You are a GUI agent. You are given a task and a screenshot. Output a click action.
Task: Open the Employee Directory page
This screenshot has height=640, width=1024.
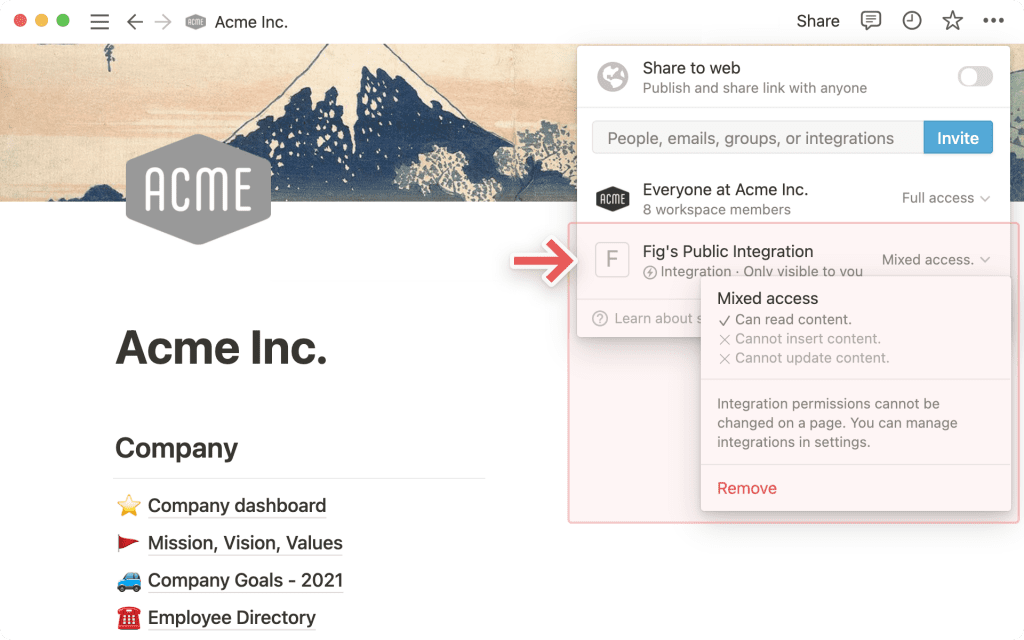click(x=231, y=617)
